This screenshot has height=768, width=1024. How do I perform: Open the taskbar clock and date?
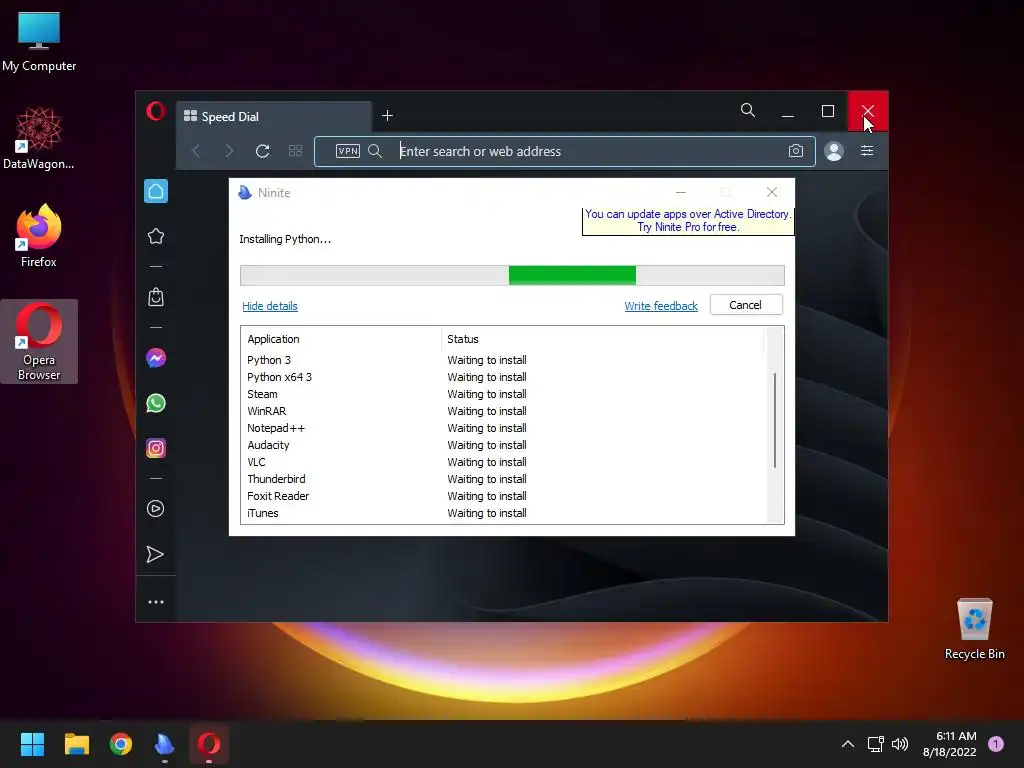pos(950,744)
